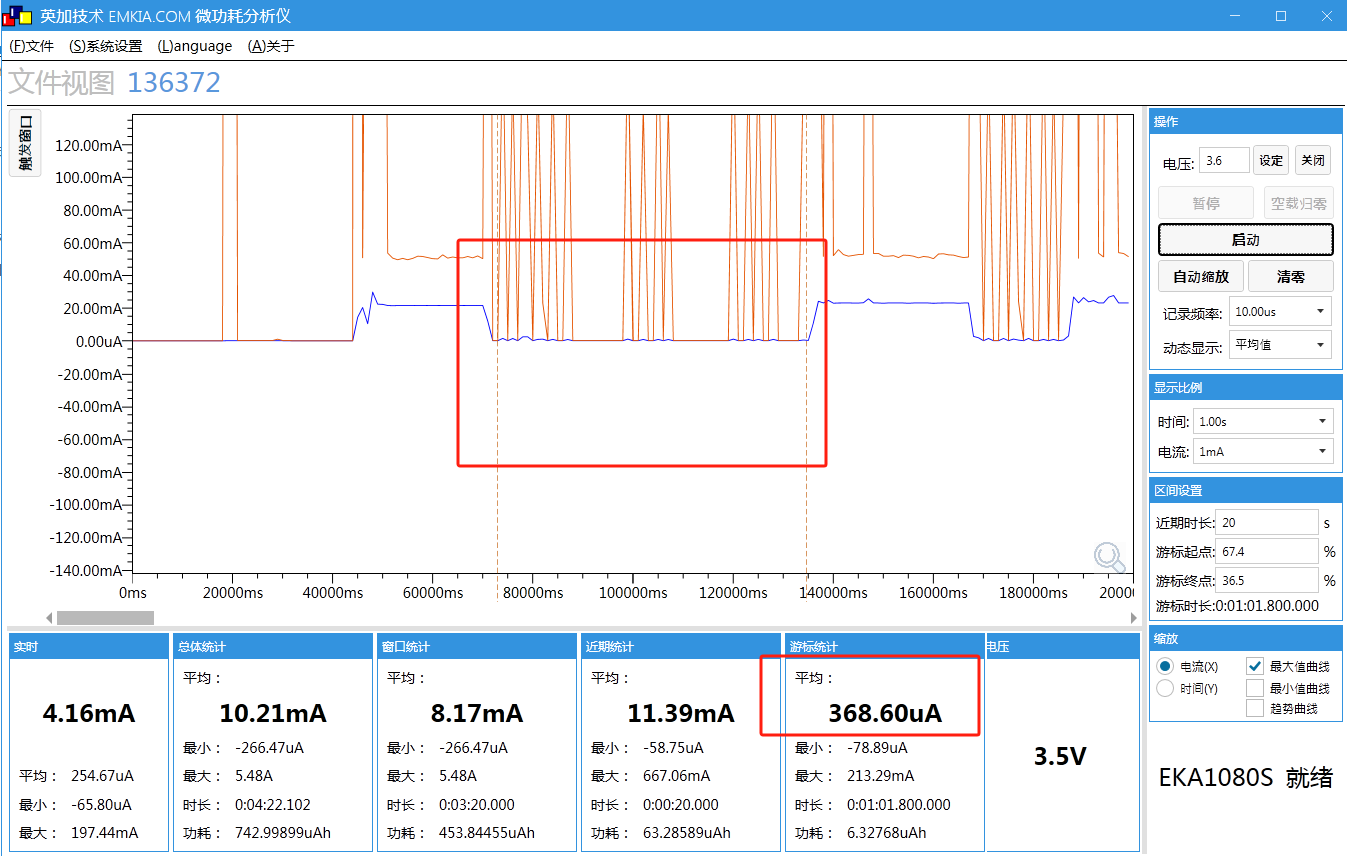1347x856 pixels.
Task: Uncheck the 最大值曲线 checkbox
Action: pos(1255,666)
